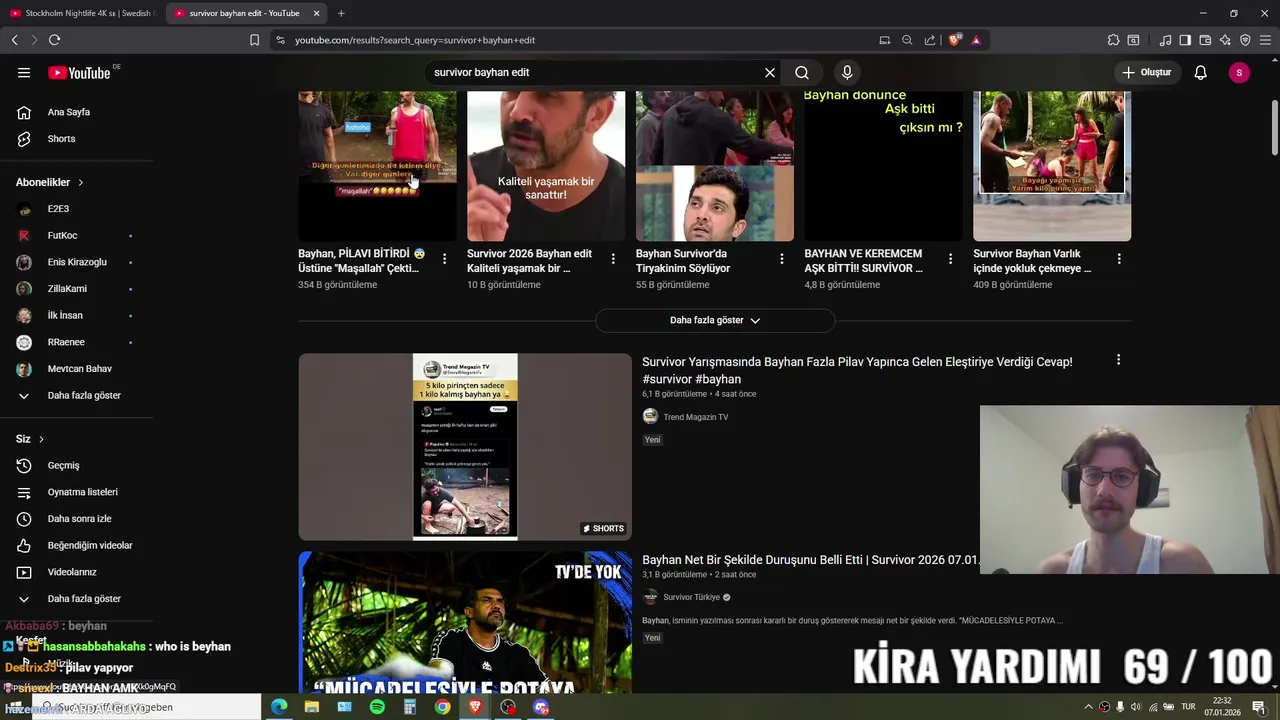
Task: Open Google Chrome from the taskbar
Action: (x=442, y=707)
